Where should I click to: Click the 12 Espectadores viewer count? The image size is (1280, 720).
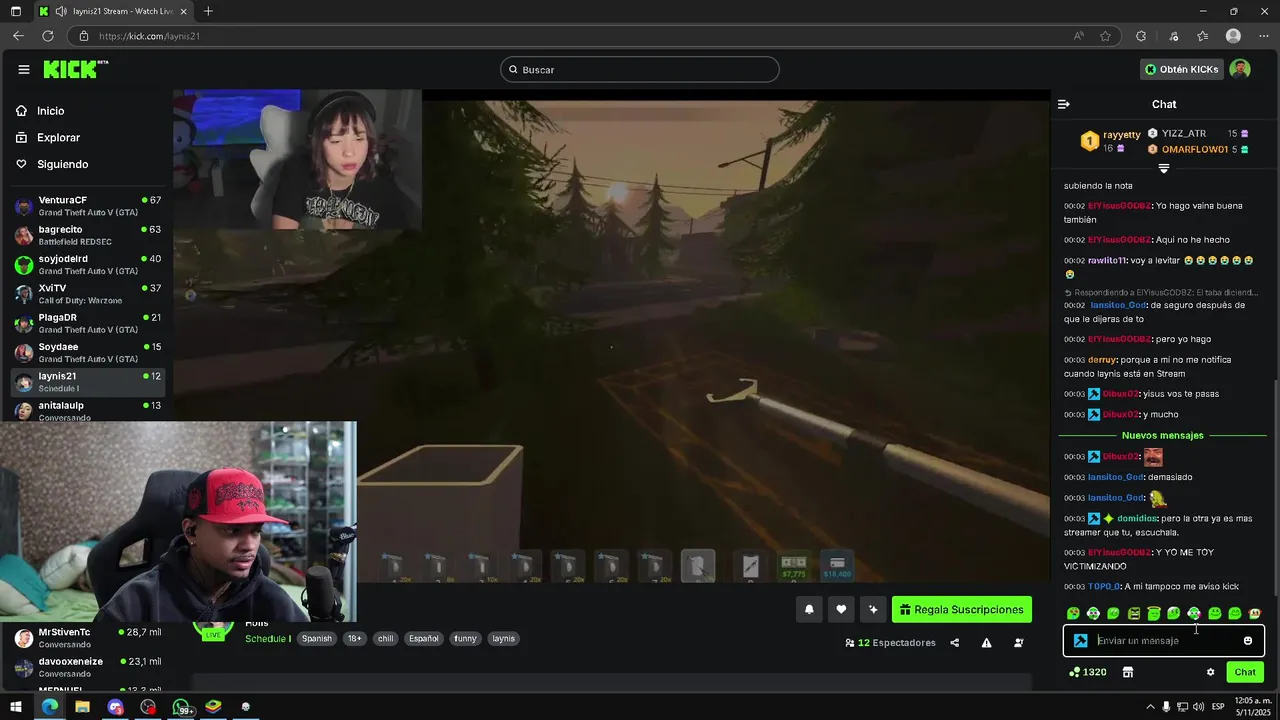[890, 643]
